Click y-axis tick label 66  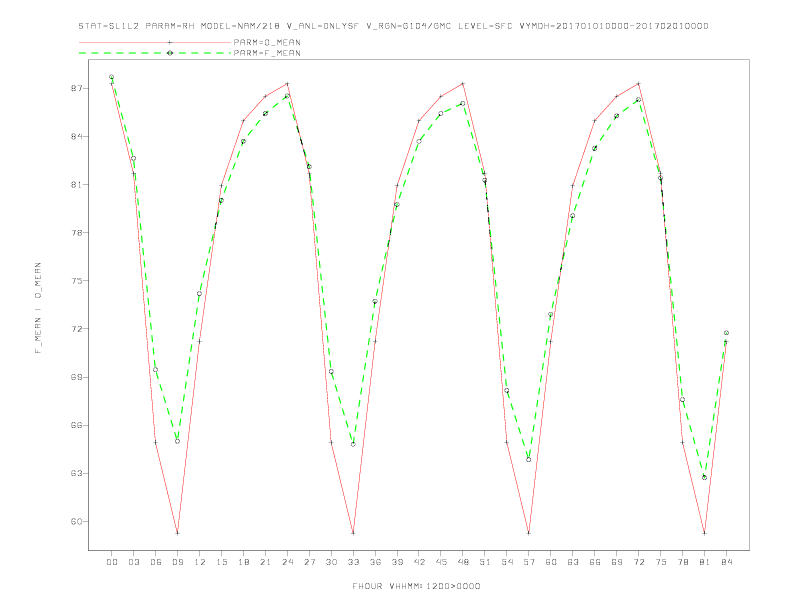[x=76, y=425]
